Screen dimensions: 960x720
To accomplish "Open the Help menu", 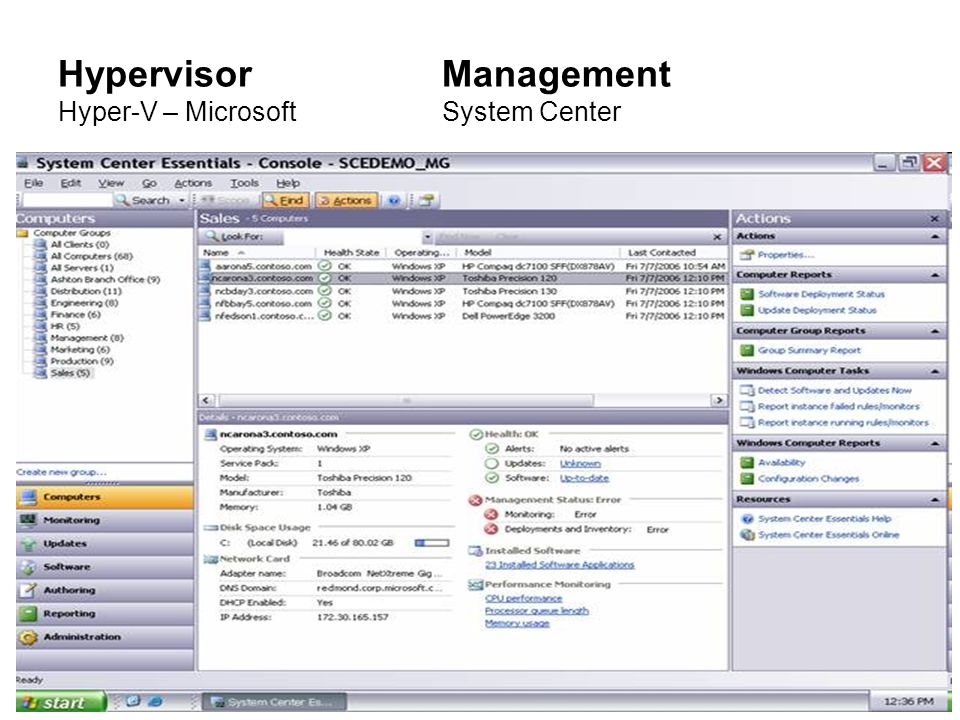I will point(288,183).
